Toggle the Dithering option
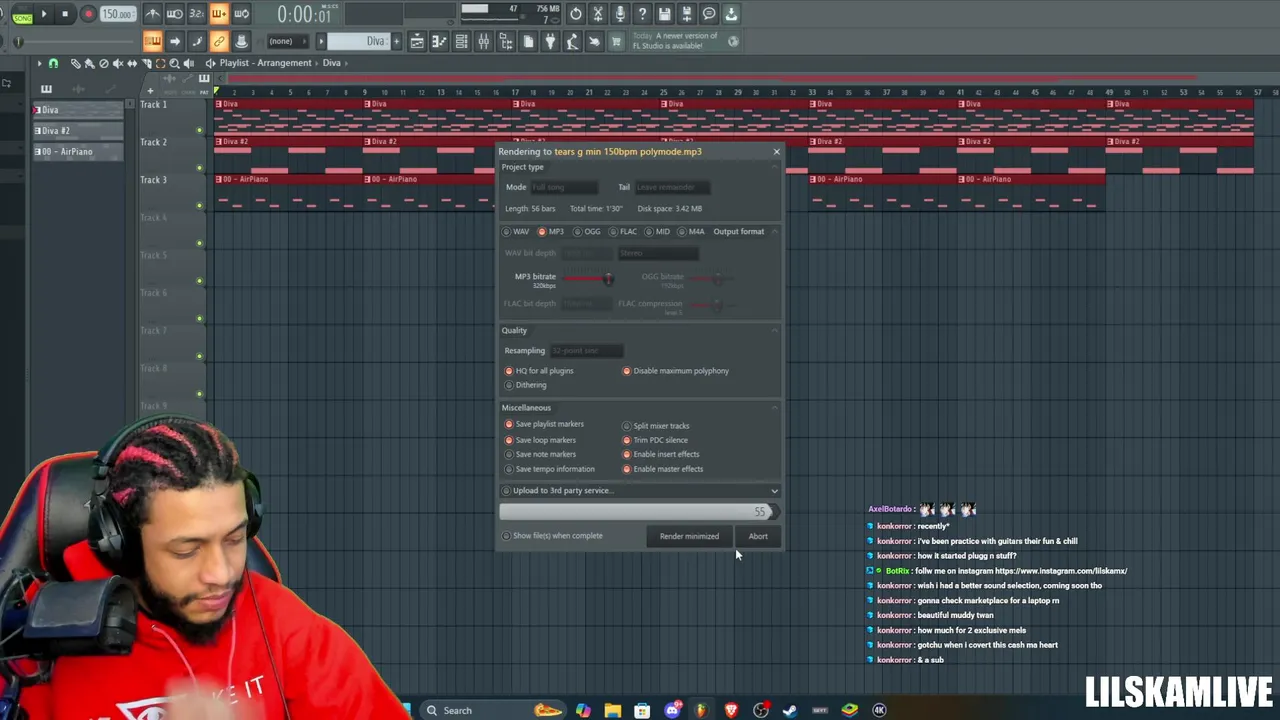Image resolution: width=1280 pixels, height=720 pixels. 526,385
